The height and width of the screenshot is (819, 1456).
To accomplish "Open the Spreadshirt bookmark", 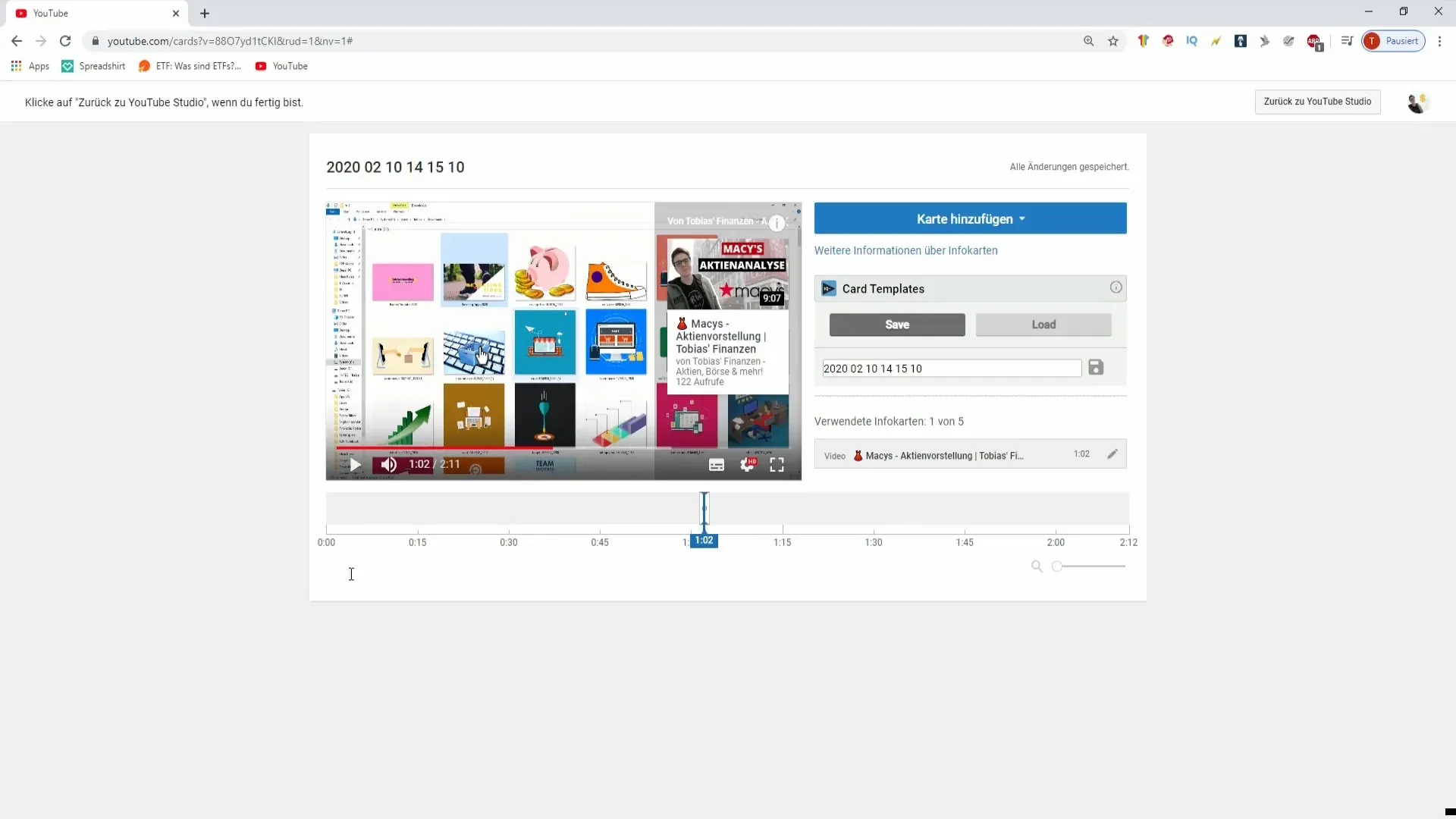I will (93, 66).
